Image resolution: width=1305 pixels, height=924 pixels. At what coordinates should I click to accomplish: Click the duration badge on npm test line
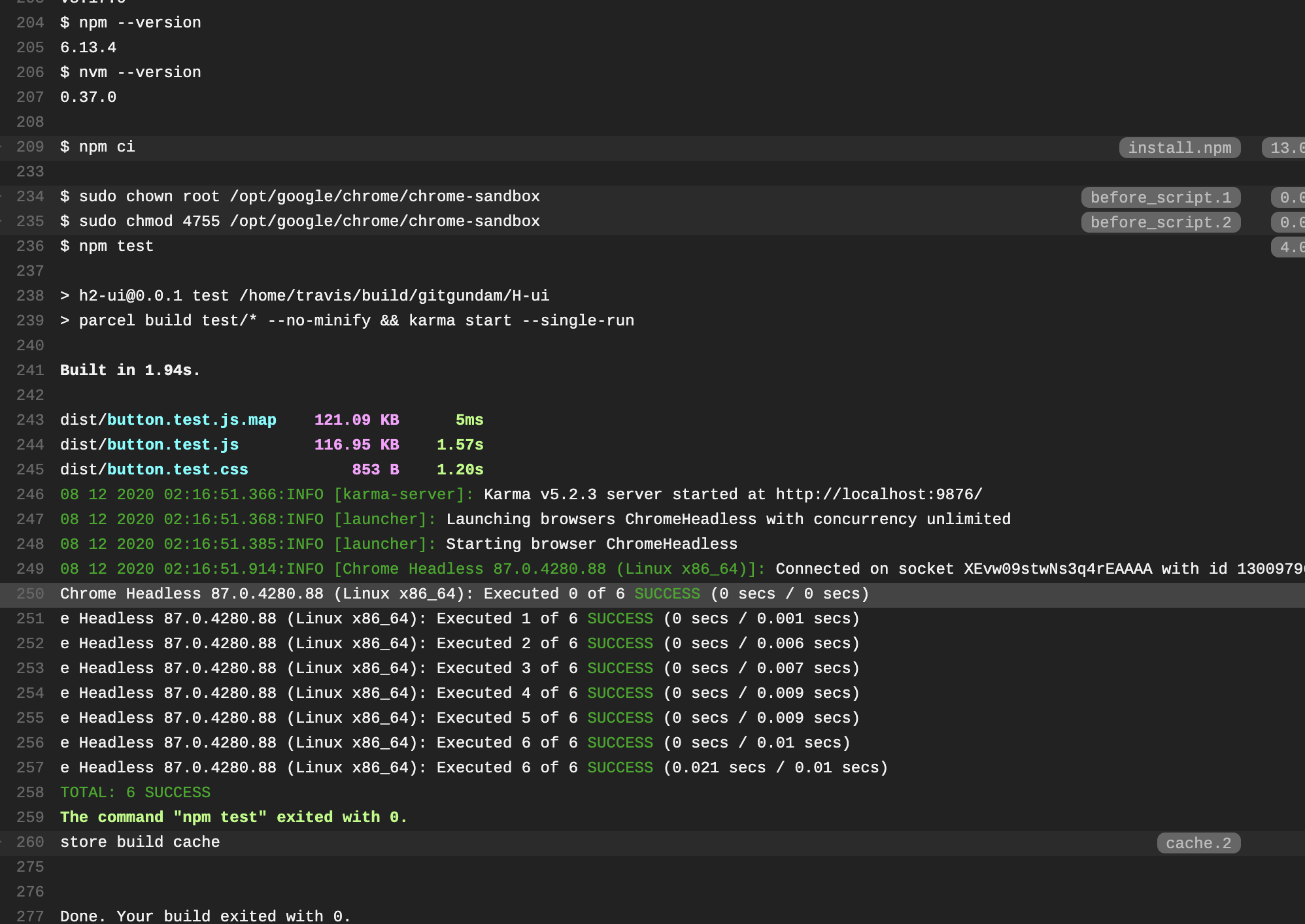1288,248
